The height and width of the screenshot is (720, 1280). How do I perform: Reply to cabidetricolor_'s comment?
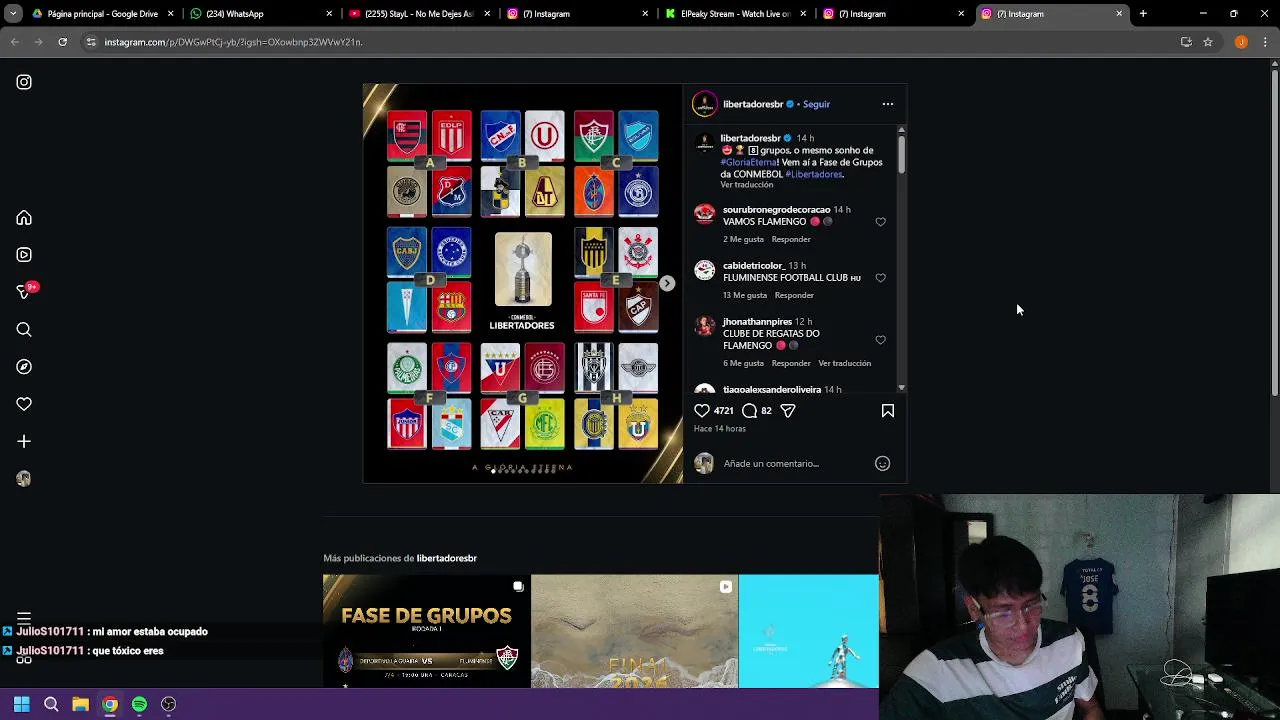pyautogui.click(x=794, y=295)
